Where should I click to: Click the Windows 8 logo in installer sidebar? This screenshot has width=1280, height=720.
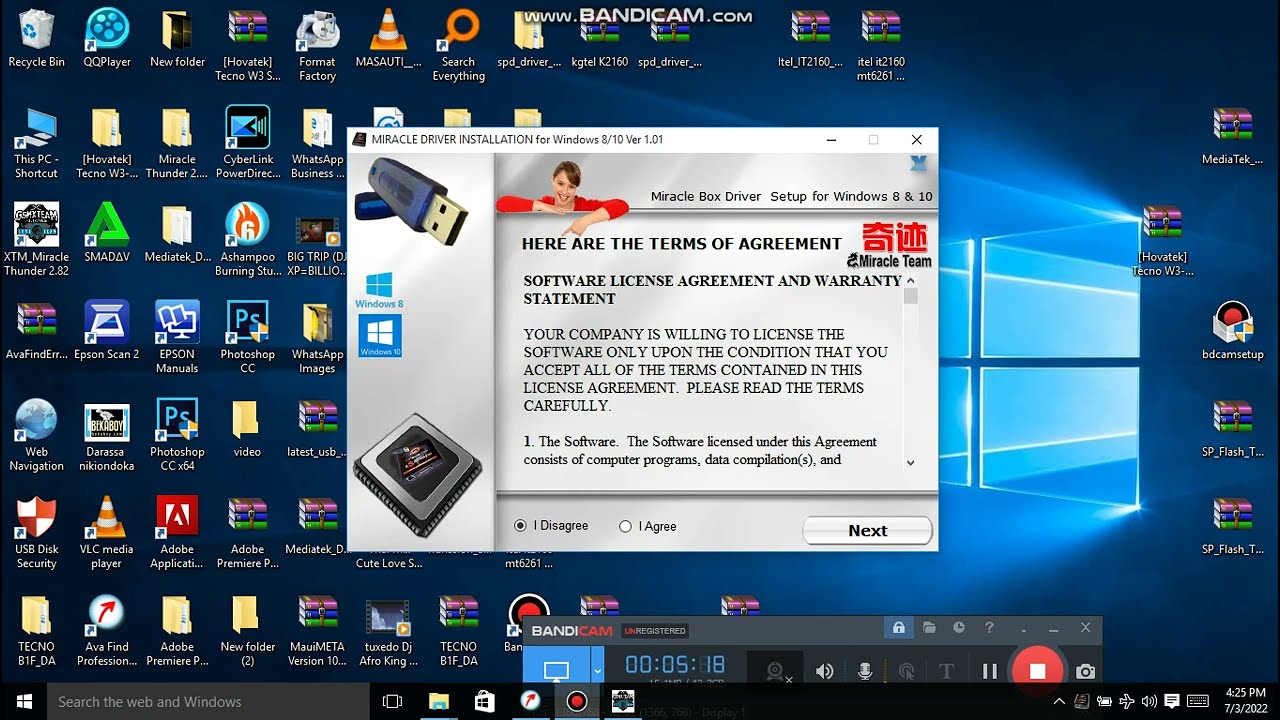tap(379, 290)
